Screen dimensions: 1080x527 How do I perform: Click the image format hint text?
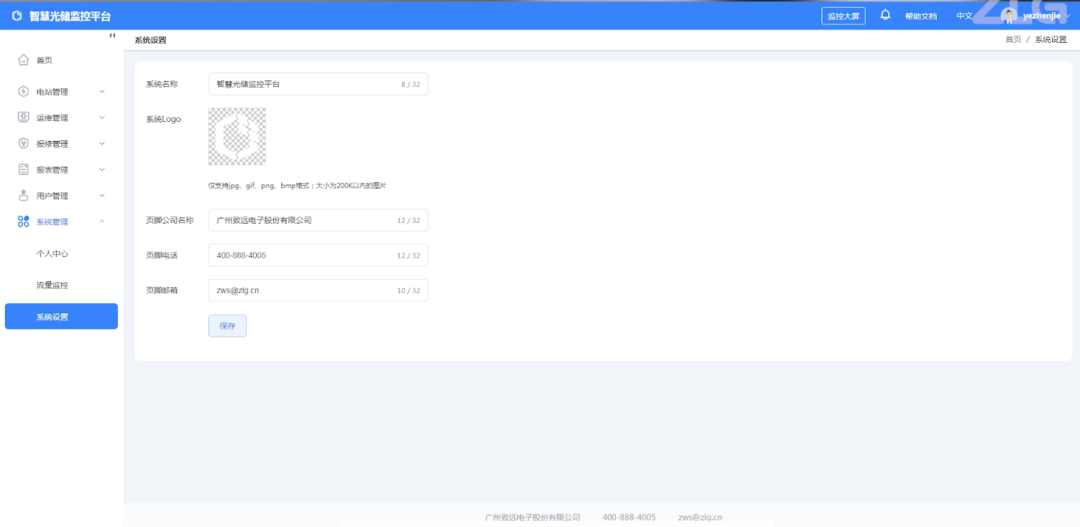point(298,186)
